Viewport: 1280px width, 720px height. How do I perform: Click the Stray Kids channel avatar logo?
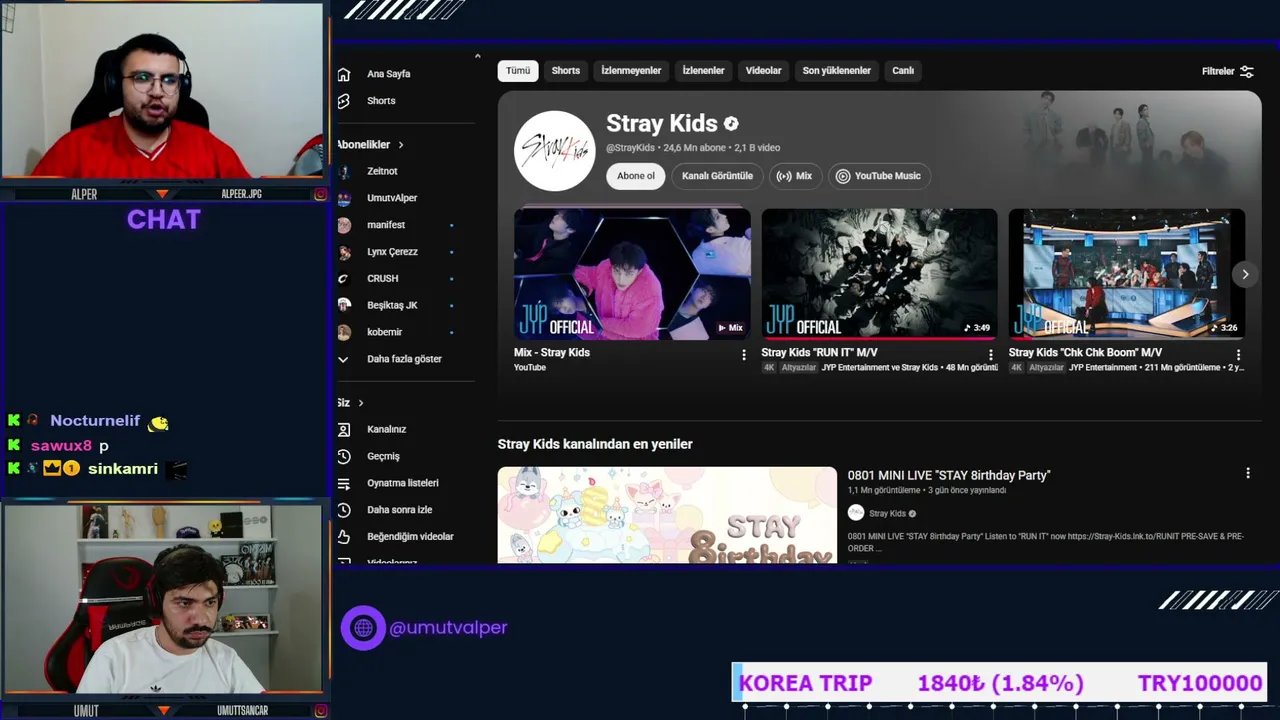554,150
